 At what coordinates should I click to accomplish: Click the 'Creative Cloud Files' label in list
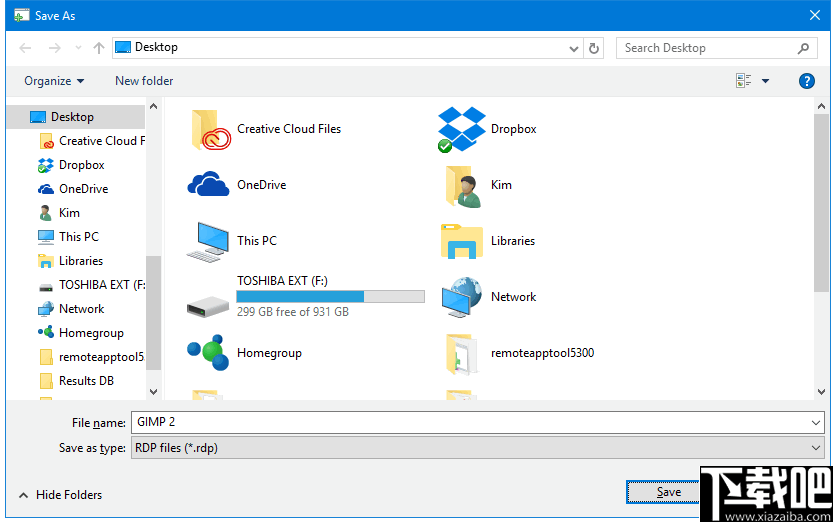pos(289,129)
